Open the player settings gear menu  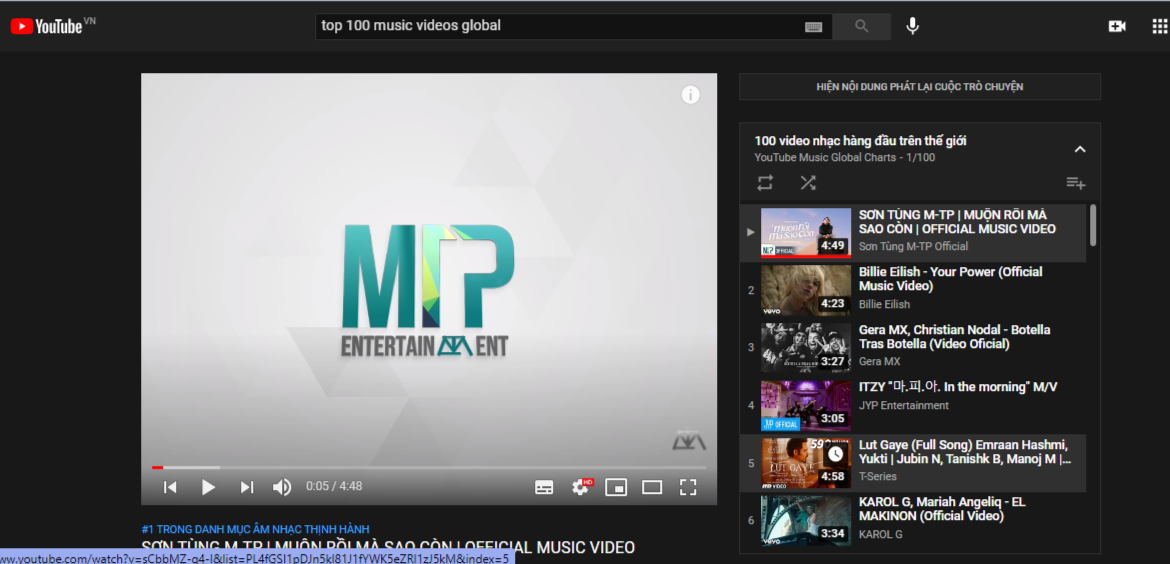pyautogui.click(x=580, y=487)
